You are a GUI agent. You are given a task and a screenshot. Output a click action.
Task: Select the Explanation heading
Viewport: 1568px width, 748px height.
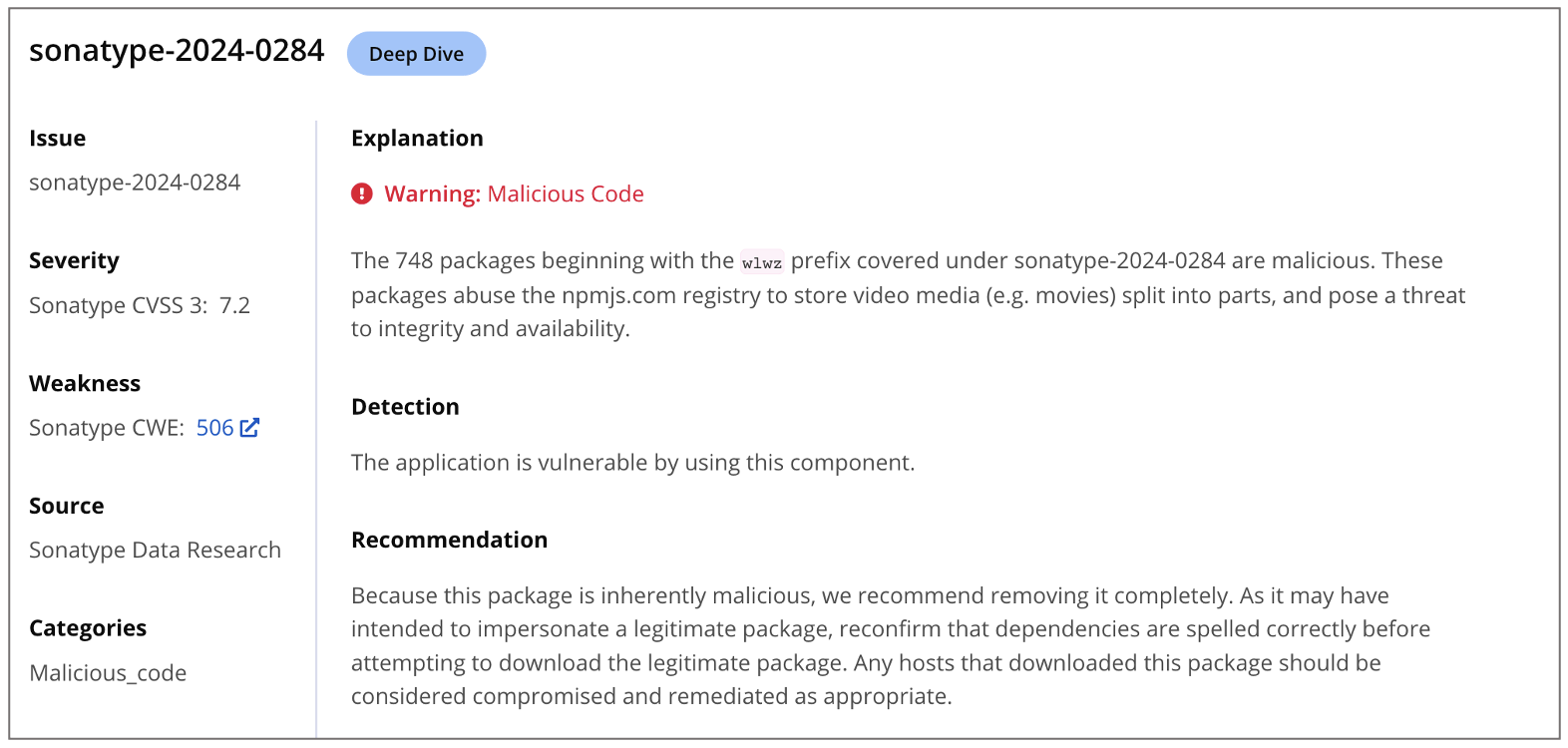(x=417, y=139)
